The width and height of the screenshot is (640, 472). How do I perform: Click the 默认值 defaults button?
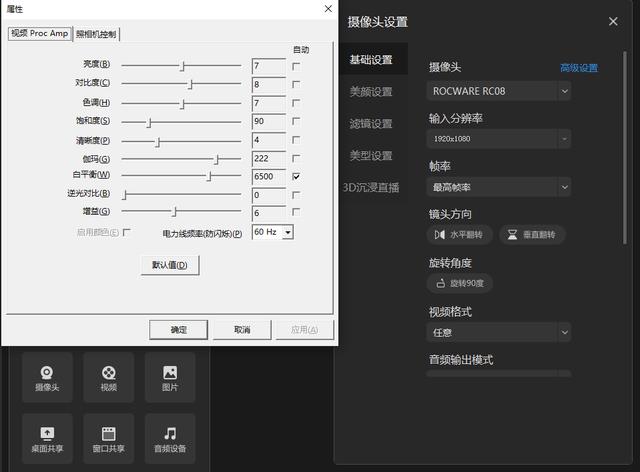tap(170, 265)
